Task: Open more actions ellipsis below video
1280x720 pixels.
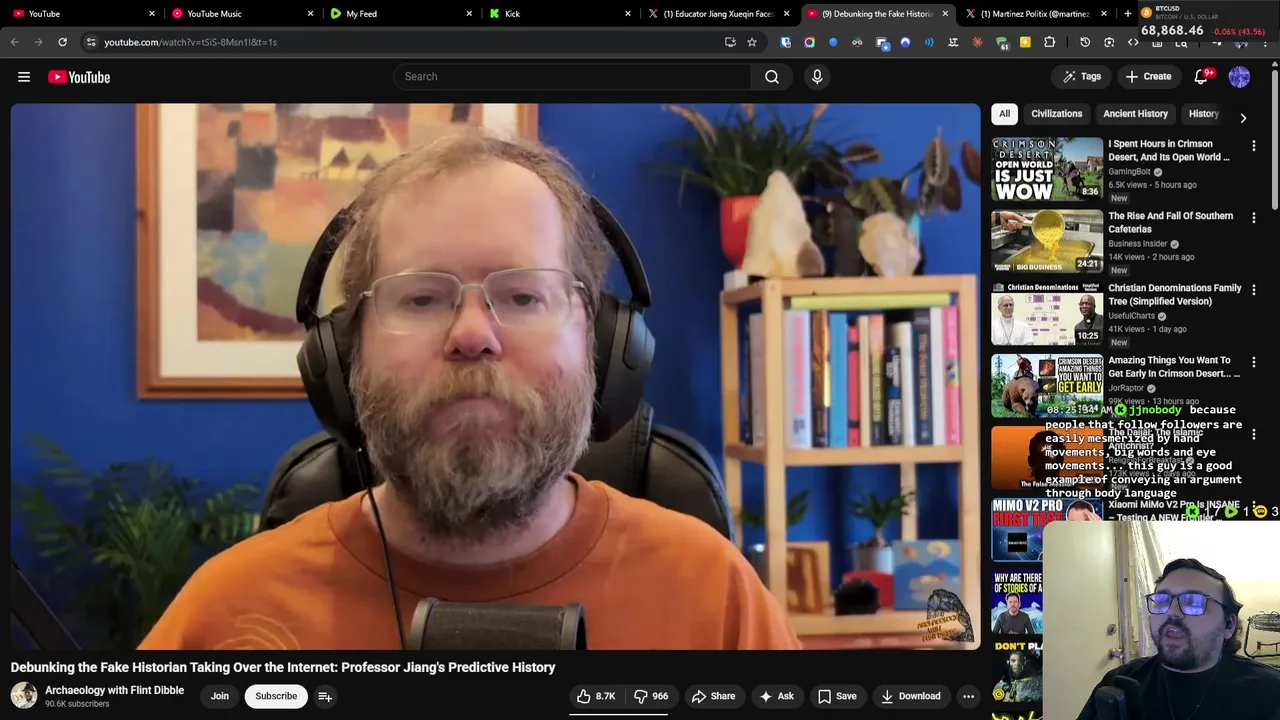Action: coord(968,696)
